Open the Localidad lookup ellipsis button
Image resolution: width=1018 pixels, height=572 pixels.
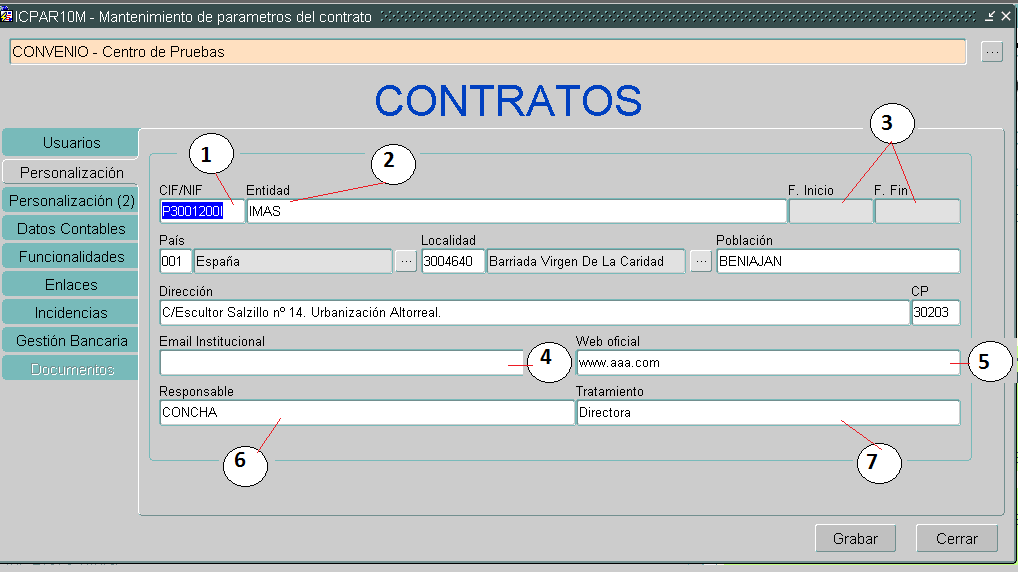pos(701,261)
